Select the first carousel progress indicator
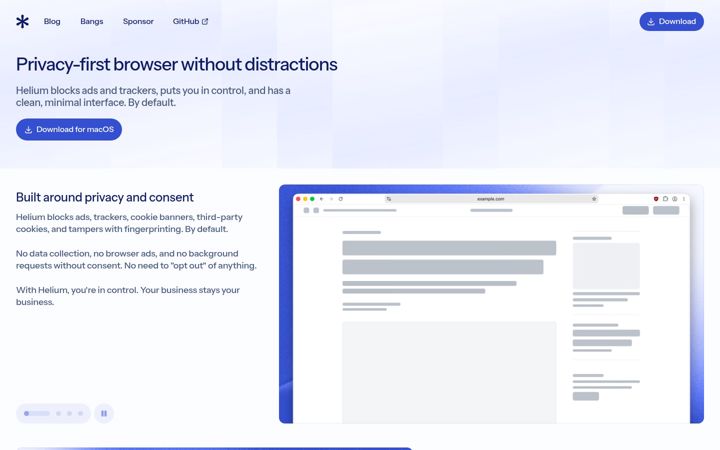Image resolution: width=720 pixels, height=450 pixels. tap(37, 413)
